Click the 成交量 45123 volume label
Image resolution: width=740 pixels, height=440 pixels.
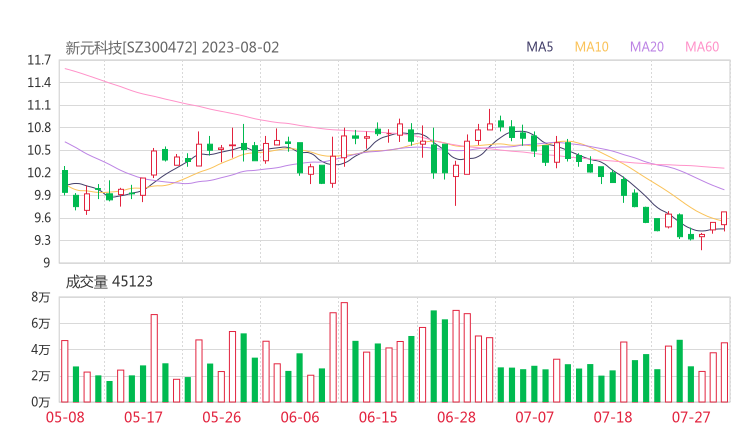[109, 282]
